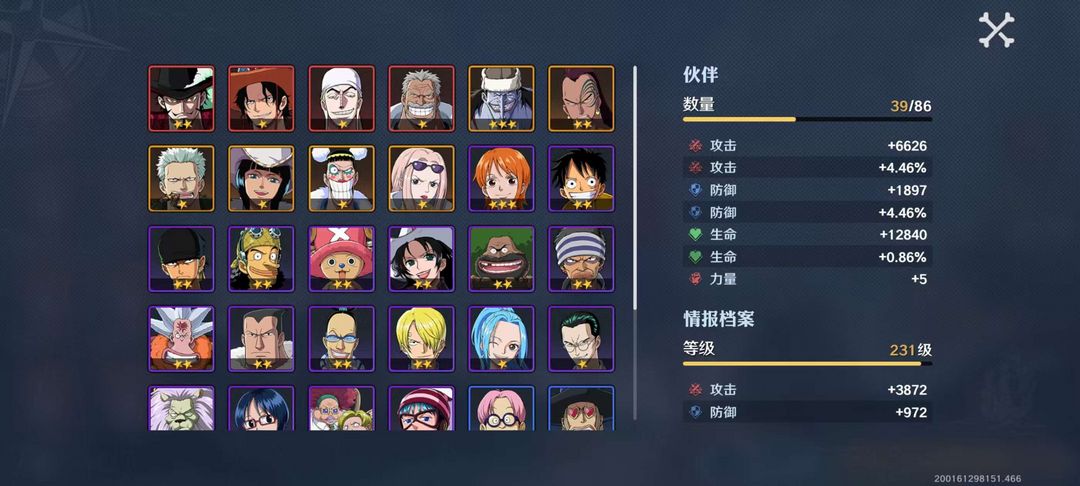Choose Zoro wearing black bandana
The width and height of the screenshot is (1080, 486).
[x=181, y=259]
